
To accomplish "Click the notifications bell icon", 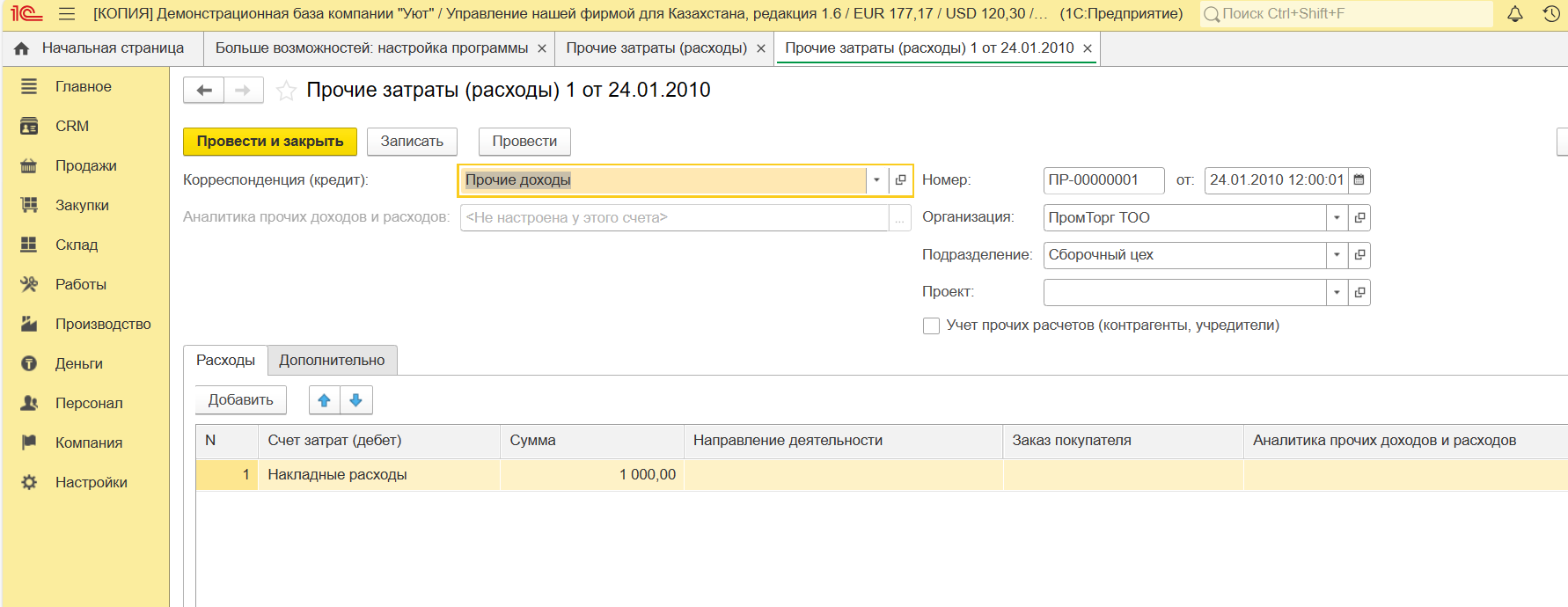I will (x=1515, y=14).
